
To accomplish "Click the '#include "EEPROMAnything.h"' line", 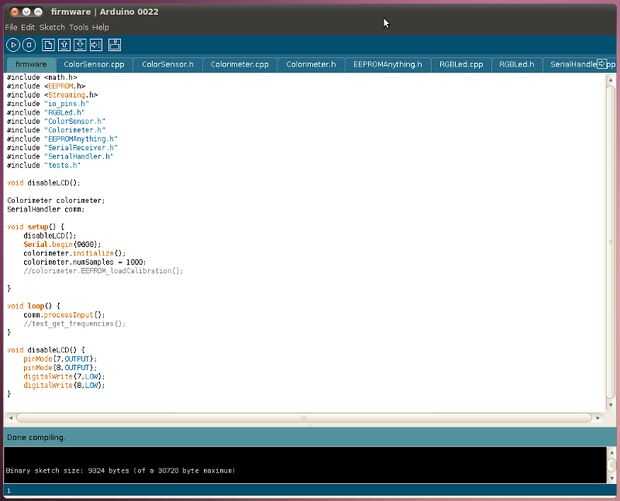I will pyautogui.click(x=62, y=139).
